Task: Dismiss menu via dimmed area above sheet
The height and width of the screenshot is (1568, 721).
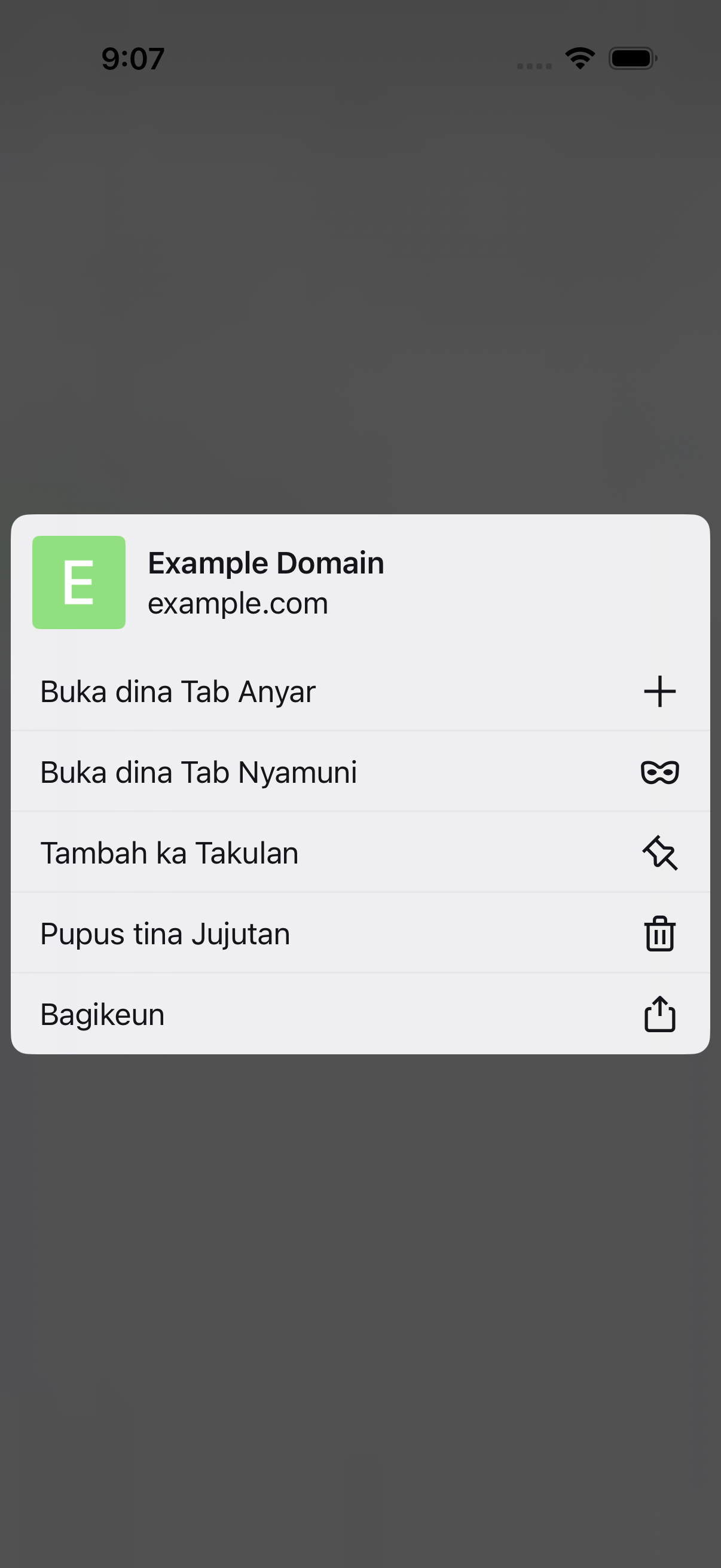Action: point(360,292)
